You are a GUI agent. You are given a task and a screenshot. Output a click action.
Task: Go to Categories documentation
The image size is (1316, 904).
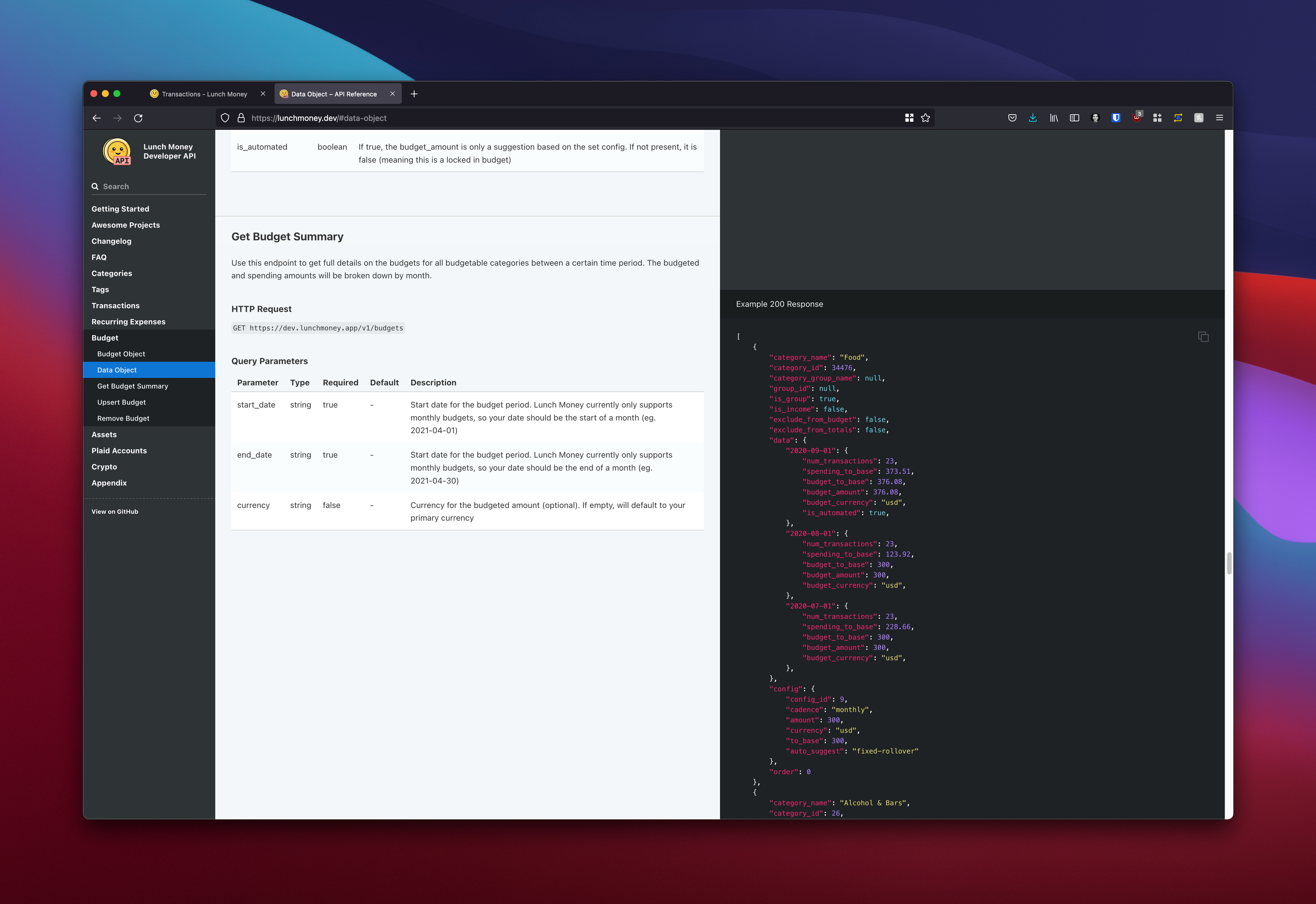(112, 274)
